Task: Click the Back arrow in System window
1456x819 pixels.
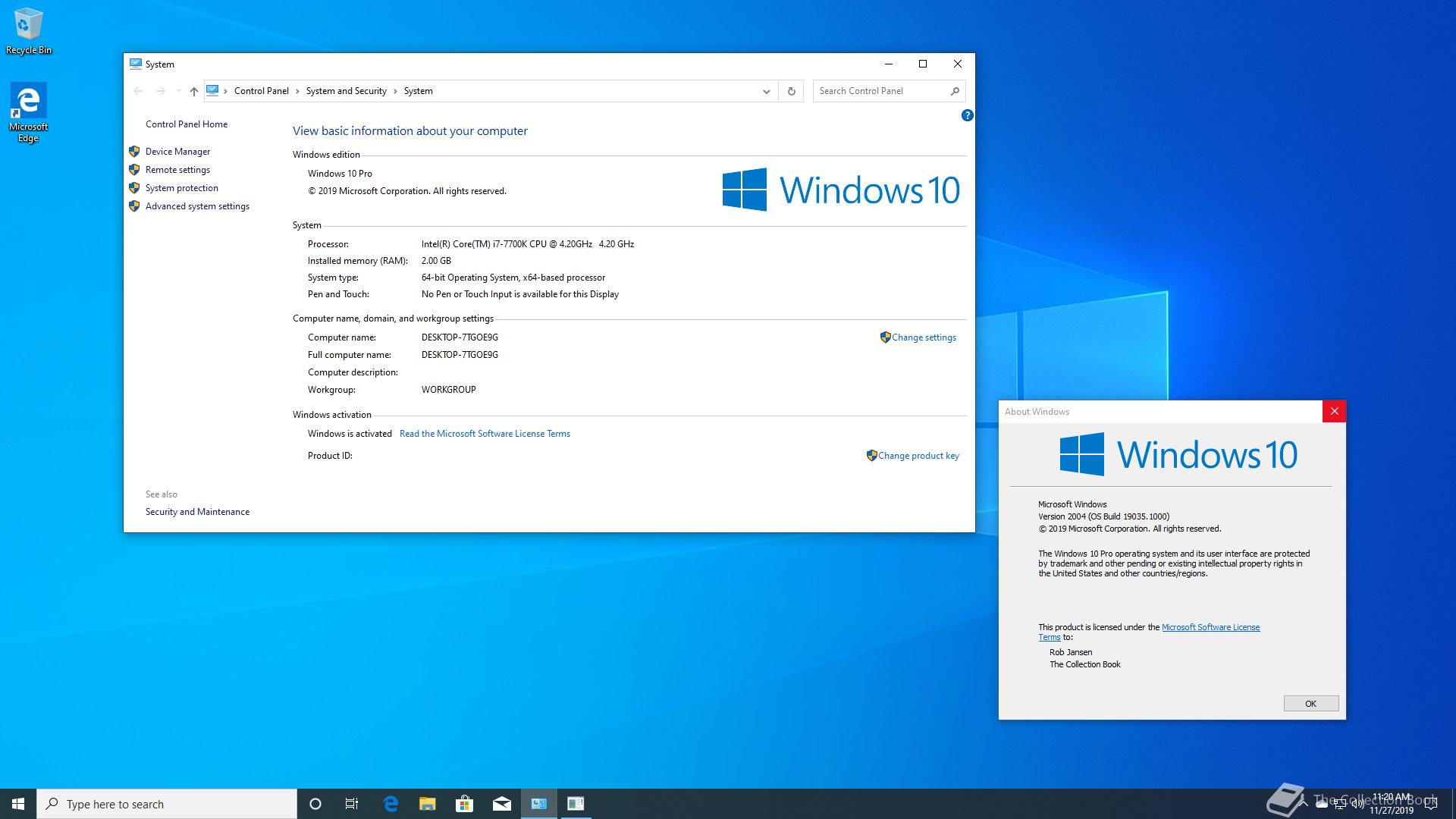Action: coord(138,91)
